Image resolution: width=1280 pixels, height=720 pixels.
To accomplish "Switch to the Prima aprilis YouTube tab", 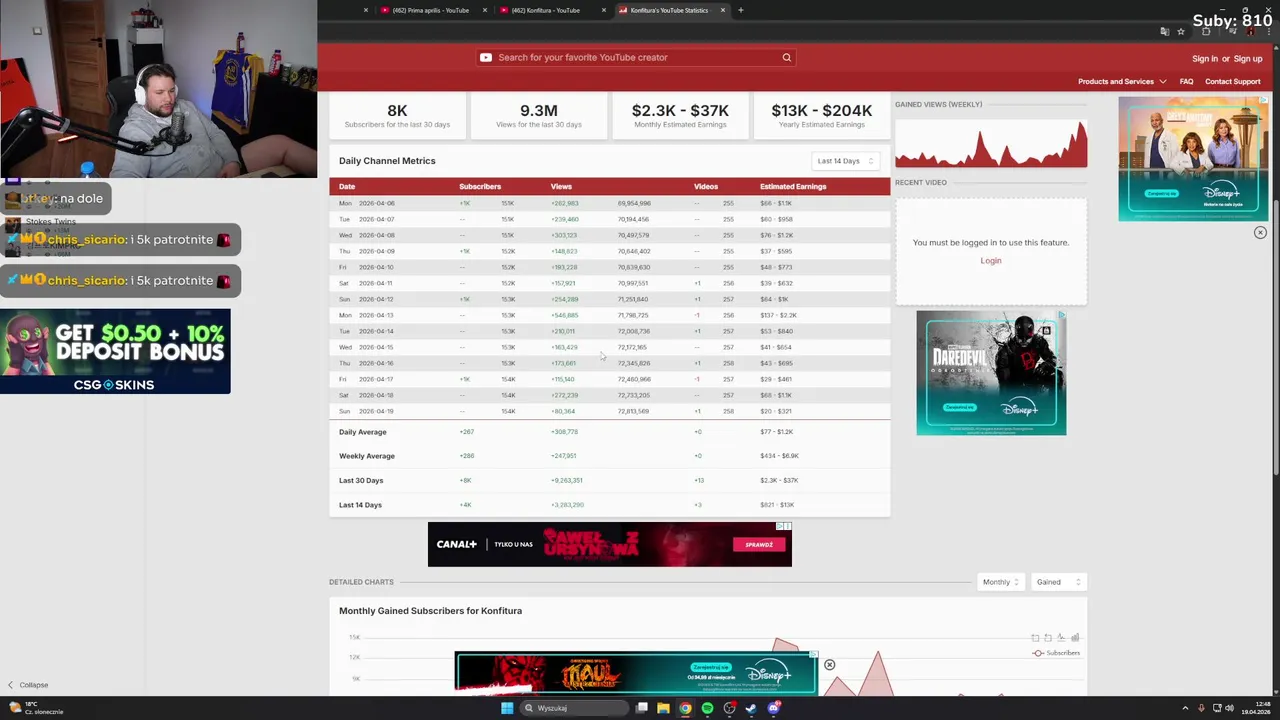I will click(430, 10).
